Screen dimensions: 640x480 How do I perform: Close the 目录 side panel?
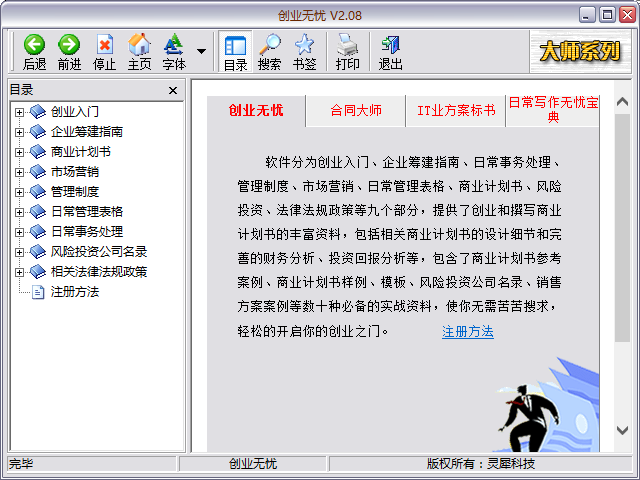point(173,90)
